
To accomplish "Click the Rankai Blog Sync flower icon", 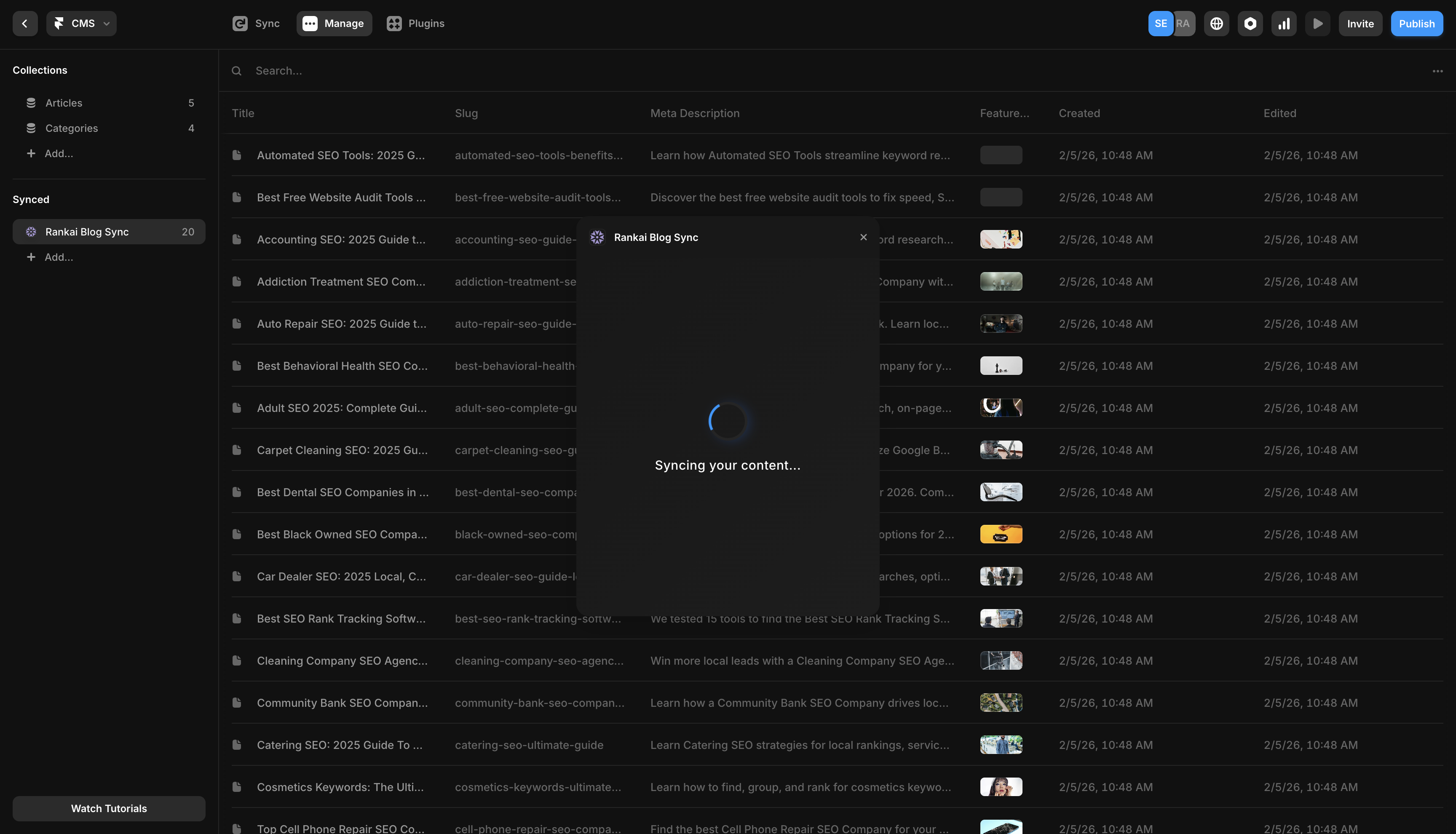I will pos(31,231).
